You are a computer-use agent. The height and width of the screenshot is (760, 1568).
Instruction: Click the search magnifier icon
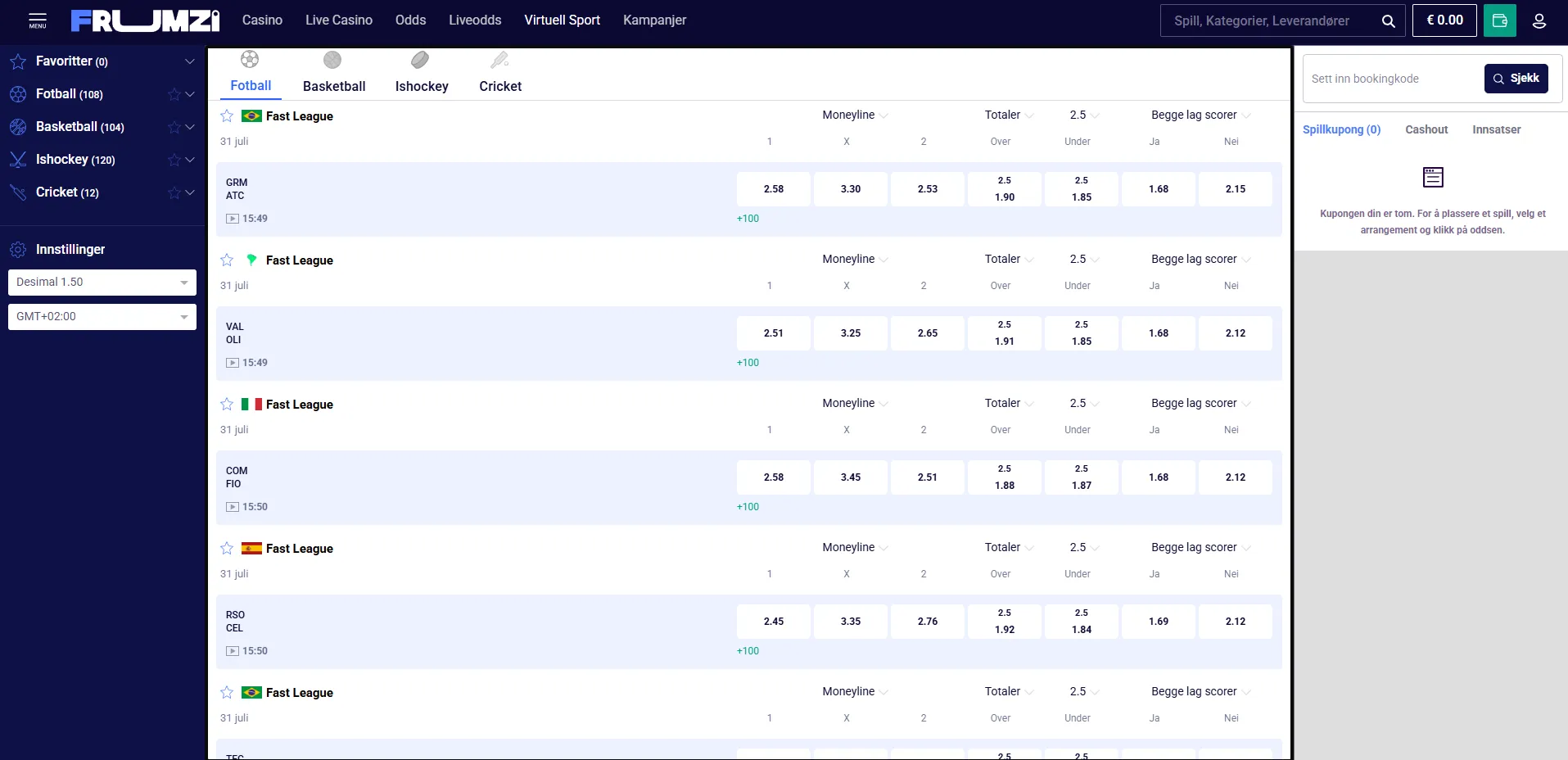[1388, 20]
